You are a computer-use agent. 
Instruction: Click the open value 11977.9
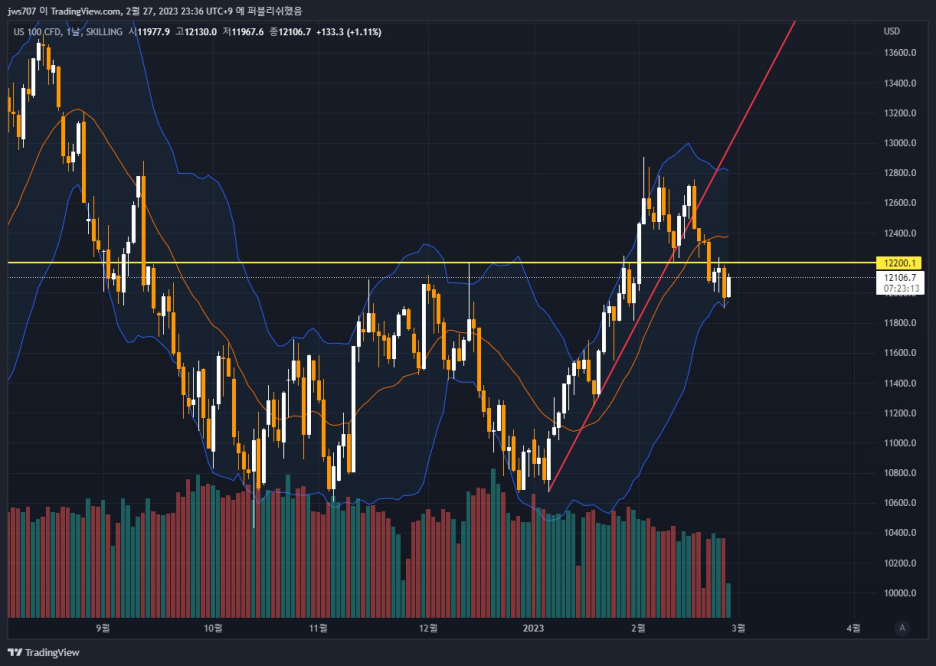(153, 32)
